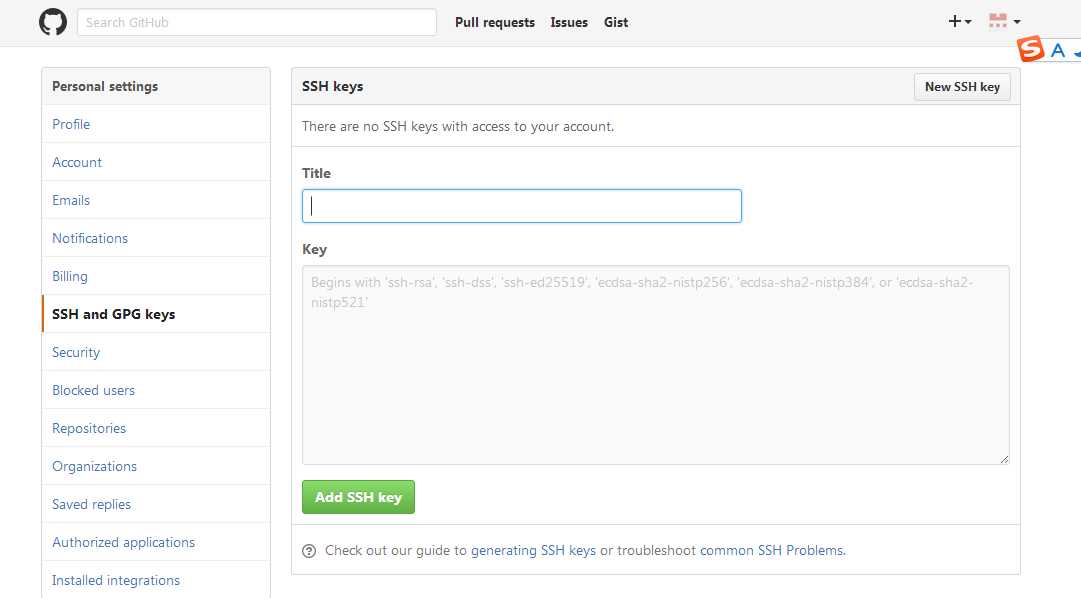Screen dimensions: 1081x598
Task: Click inside the Key text area
Action: pyautogui.click(x=656, y=365)
